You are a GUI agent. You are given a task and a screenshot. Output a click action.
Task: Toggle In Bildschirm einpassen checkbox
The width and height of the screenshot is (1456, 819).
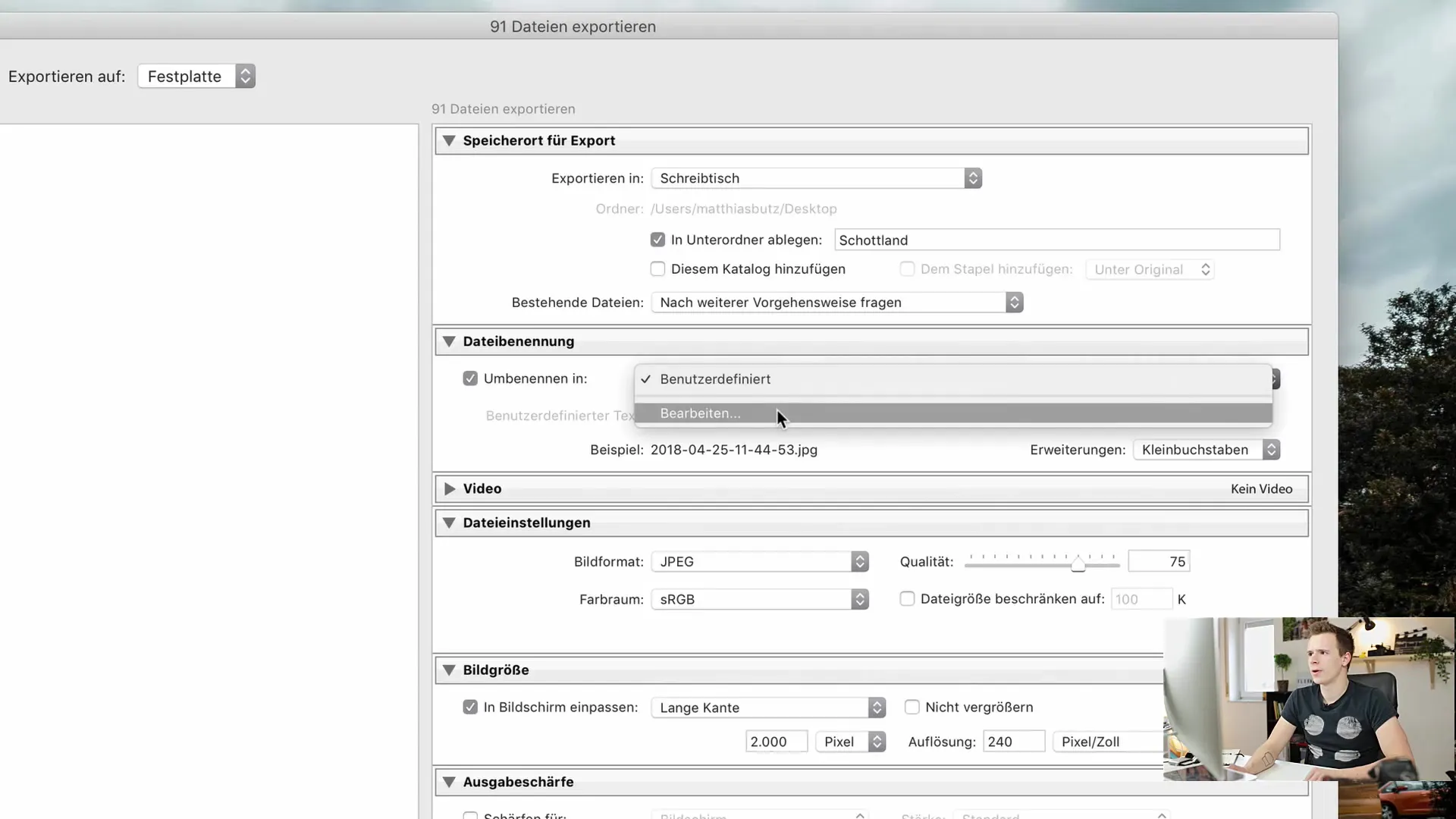point(470,707)
